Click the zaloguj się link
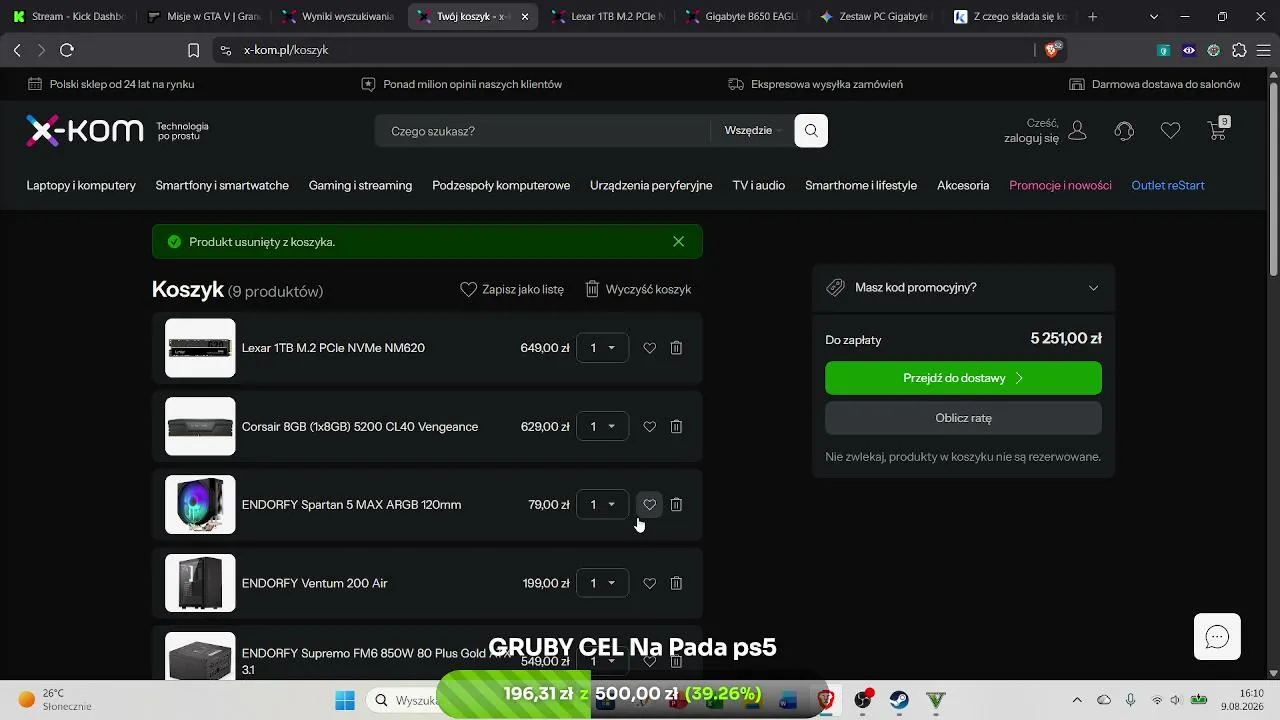The image size is (1280, 720). pyautogui.click(x=1031, y=138)
